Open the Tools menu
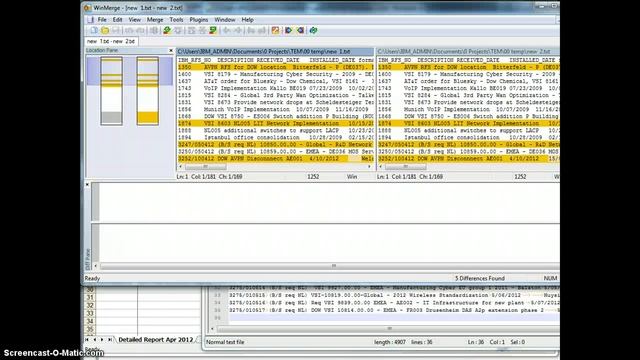 tap(176, 20)
